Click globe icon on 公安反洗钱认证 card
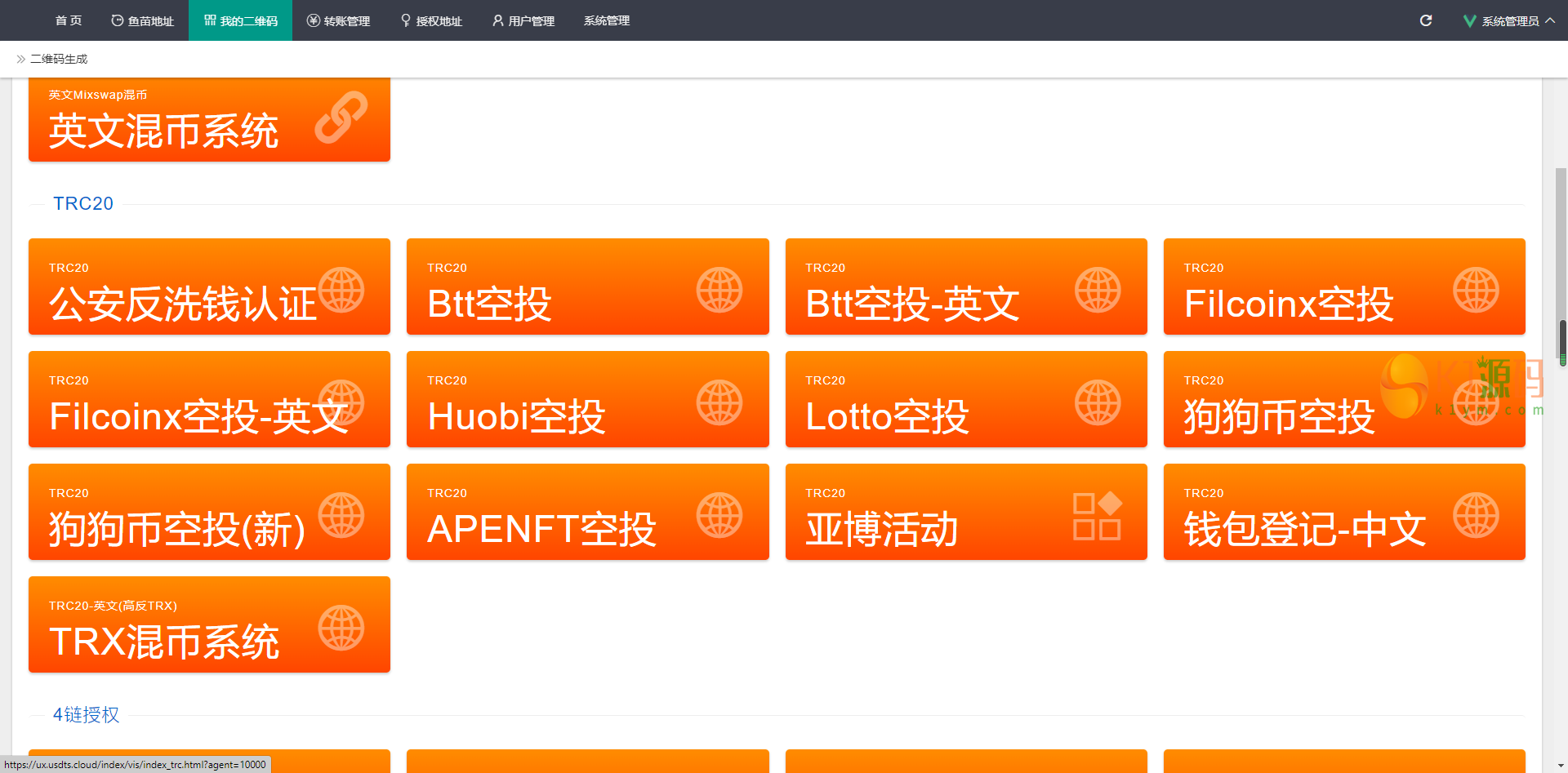The width and height of the screenshot is (1568, 773). 341,290
